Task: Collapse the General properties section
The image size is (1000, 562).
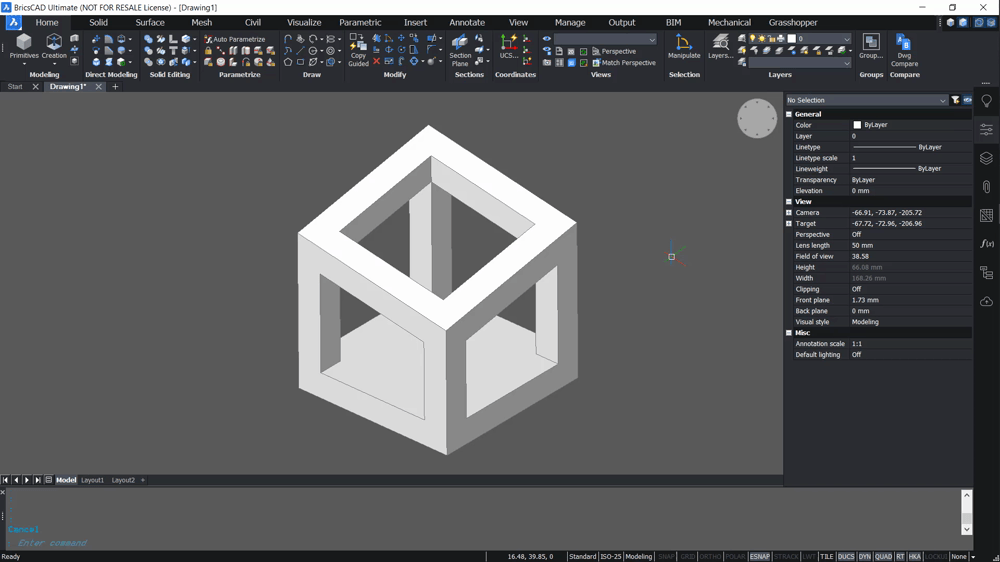Action: pyautogui.click(x=789, y=114)
